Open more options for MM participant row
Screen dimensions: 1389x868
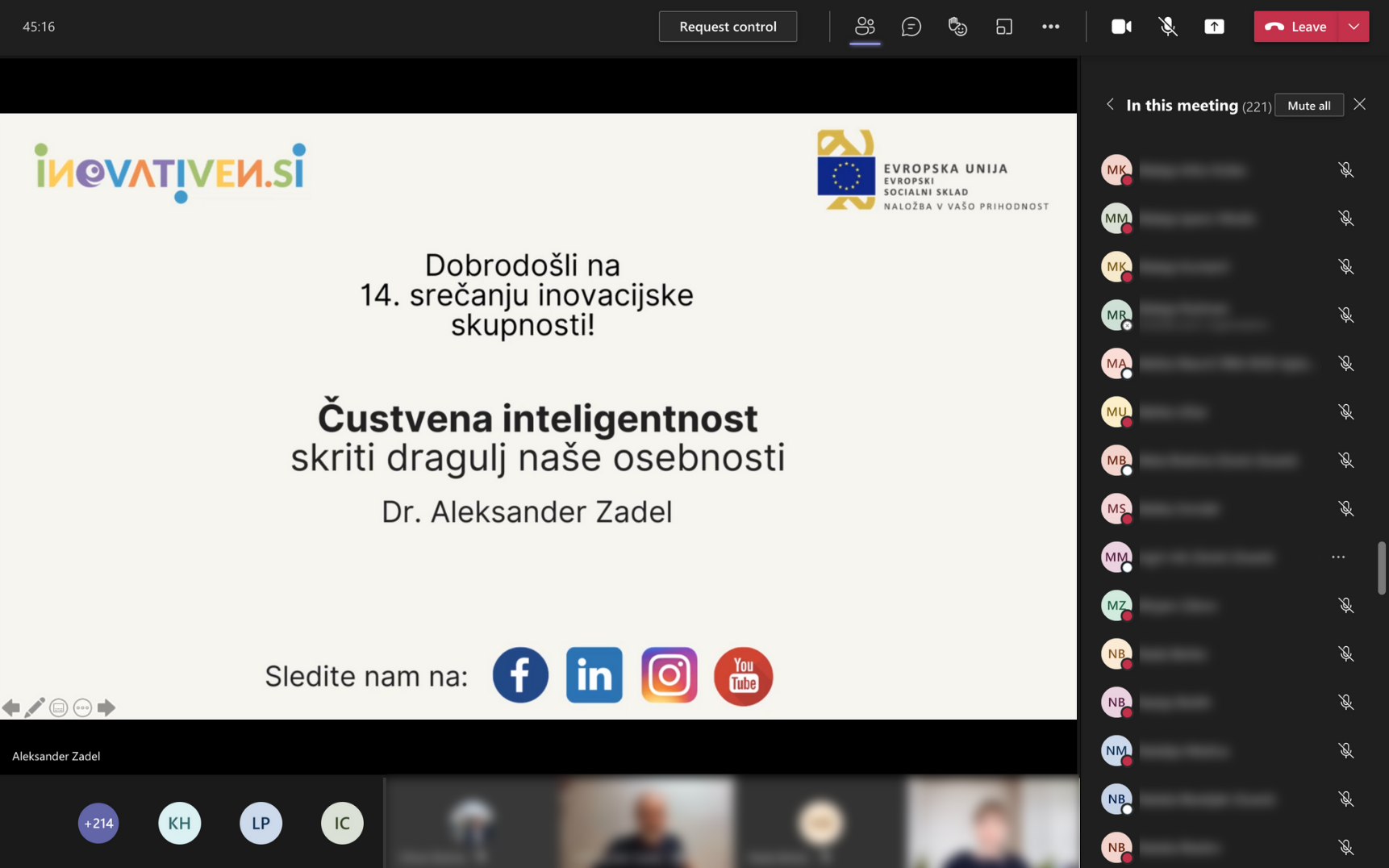click(x=1338, y=557)
